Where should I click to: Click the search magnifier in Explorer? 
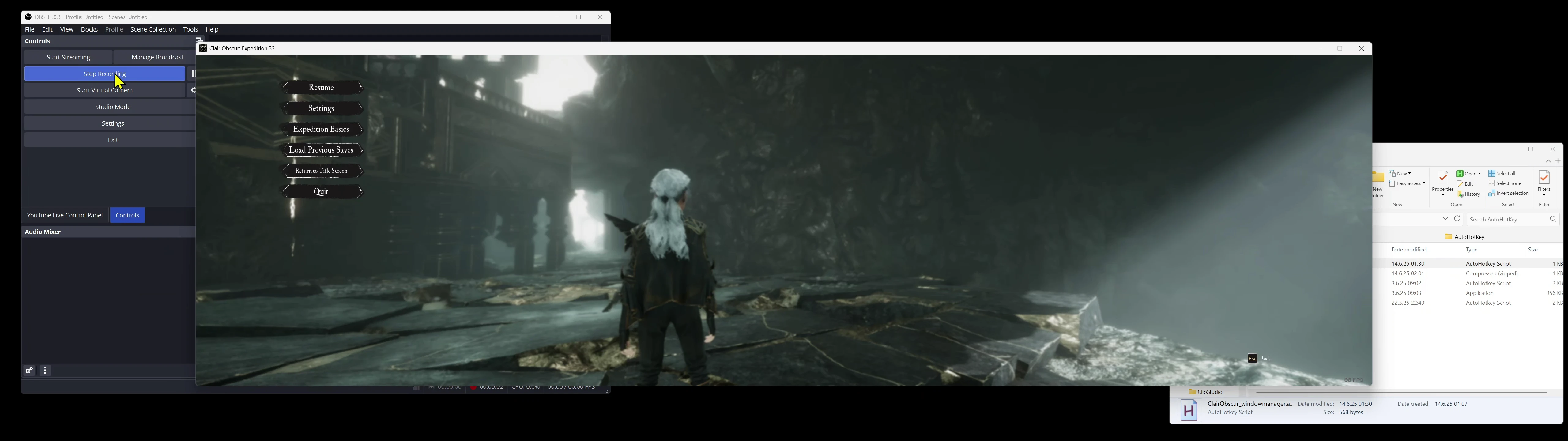(1553, 219)
